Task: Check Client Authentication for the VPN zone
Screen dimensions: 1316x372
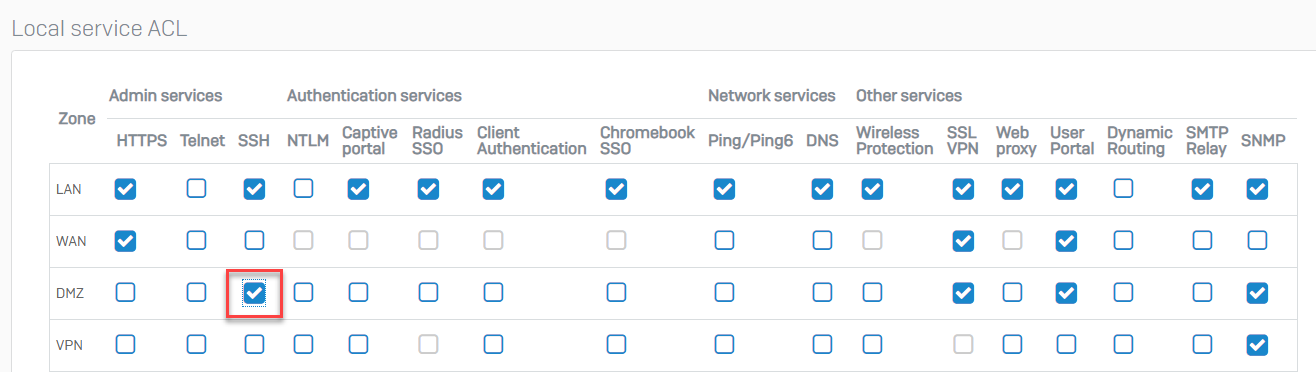Action: (x=493, y=345)
